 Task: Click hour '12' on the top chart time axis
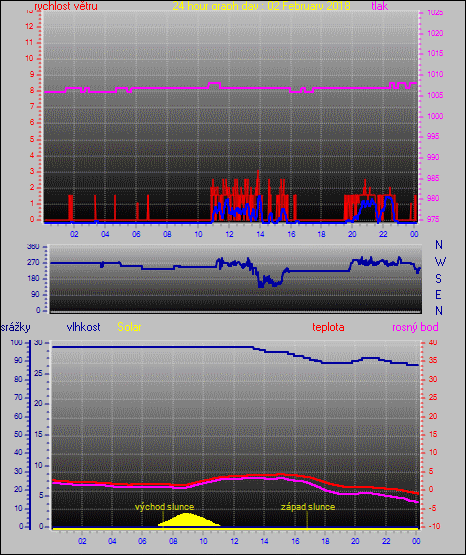tap(229, 234)
